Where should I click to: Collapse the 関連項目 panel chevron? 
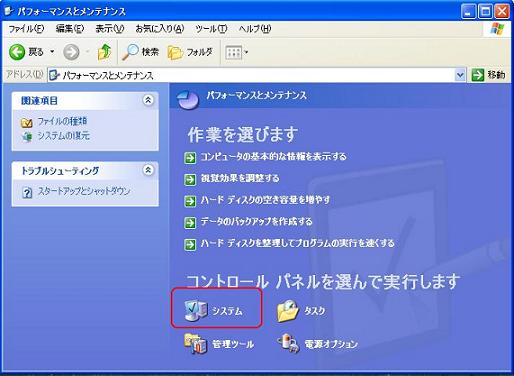coord(148,100)
